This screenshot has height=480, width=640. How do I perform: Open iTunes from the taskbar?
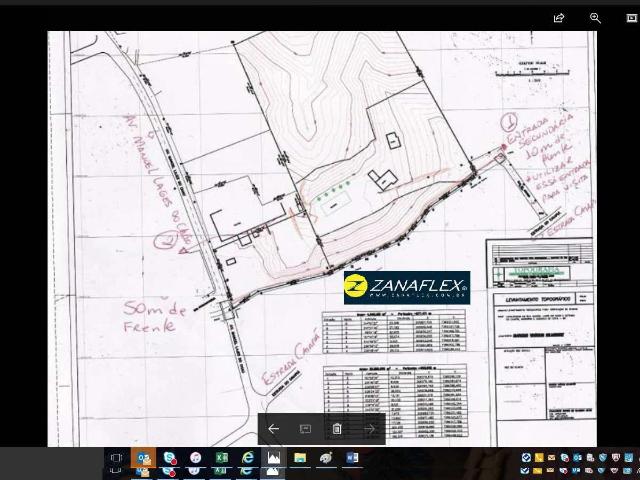[x=195, y=458]
